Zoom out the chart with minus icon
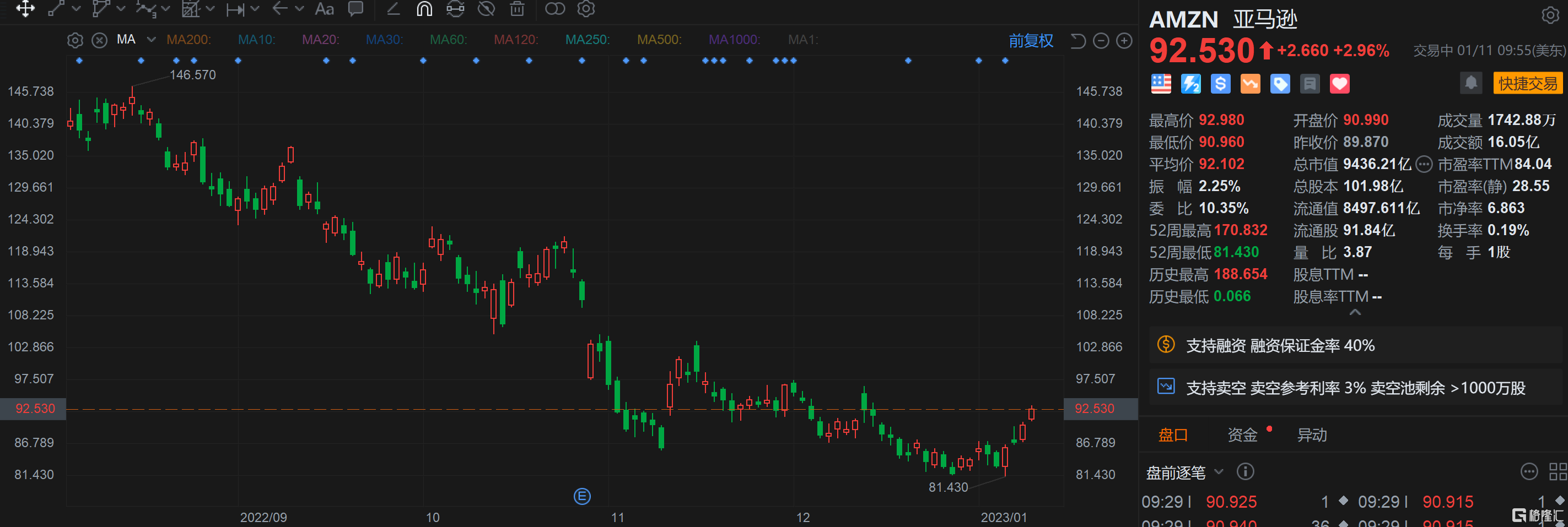This screenshot has height=527, width=1568. coord(1101,41)
